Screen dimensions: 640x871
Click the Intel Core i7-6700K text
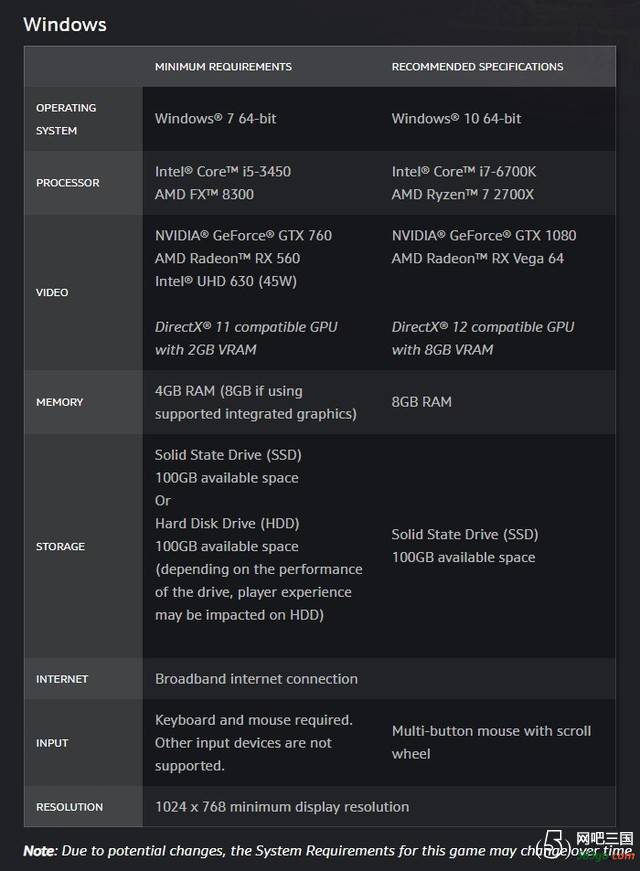pyautogui.click(x=464, y=171)
